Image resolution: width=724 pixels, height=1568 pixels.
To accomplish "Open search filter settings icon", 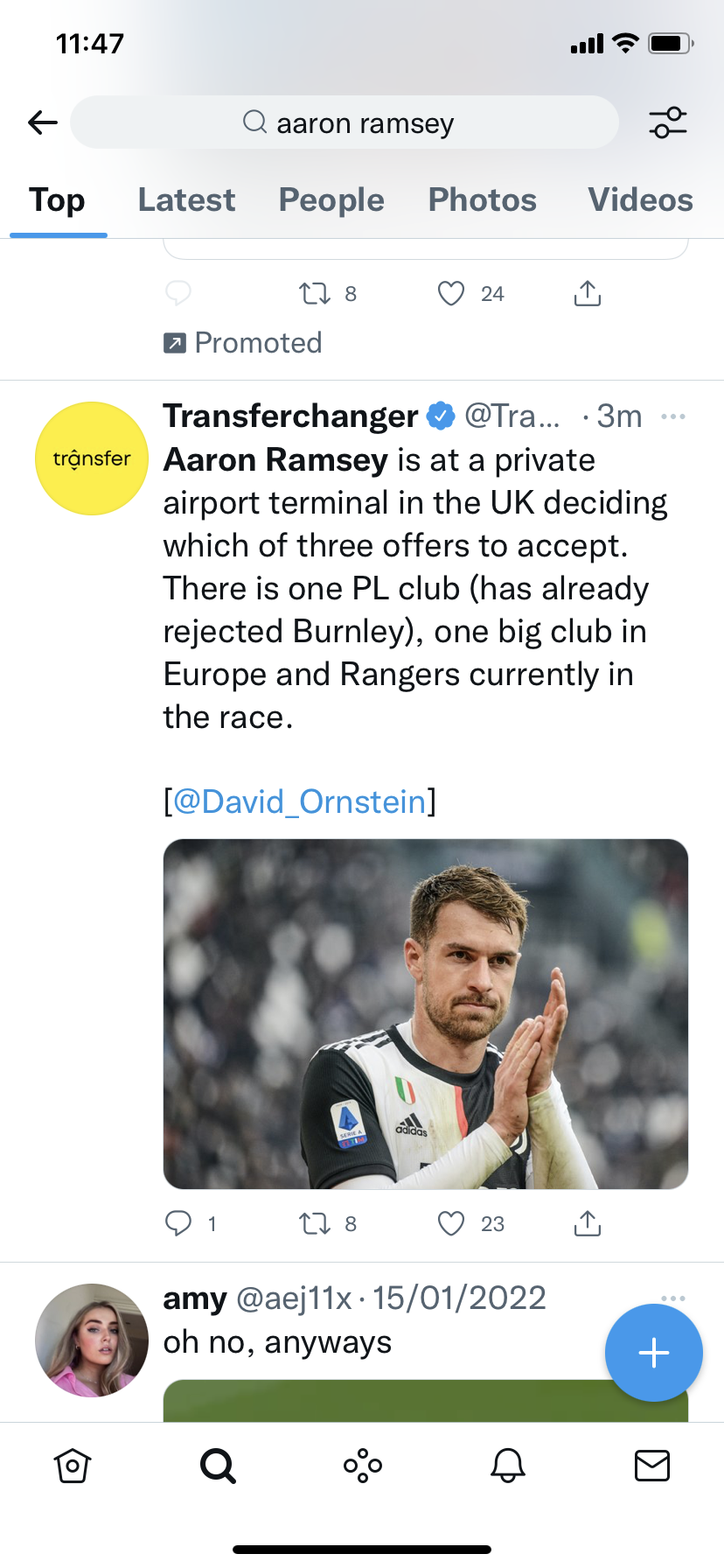I will pos(668,122).
